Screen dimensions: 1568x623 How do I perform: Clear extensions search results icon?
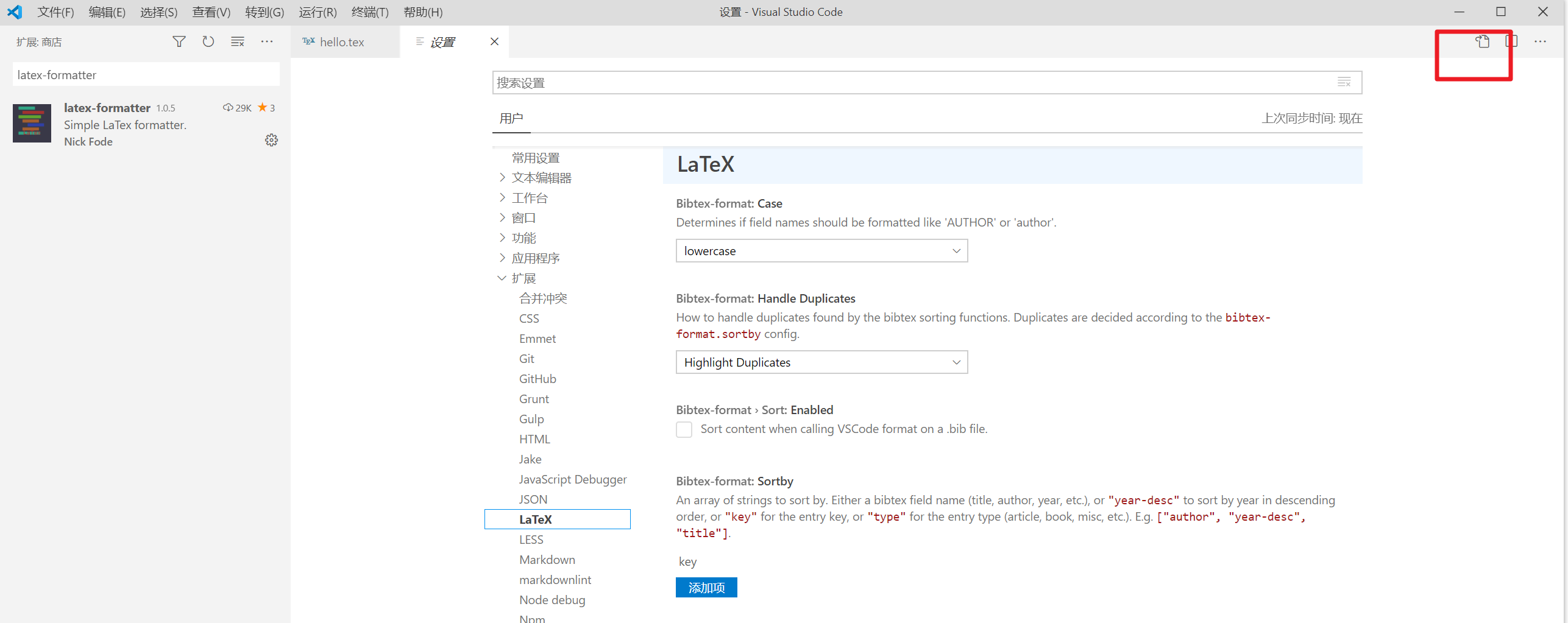tap(238, 41)
